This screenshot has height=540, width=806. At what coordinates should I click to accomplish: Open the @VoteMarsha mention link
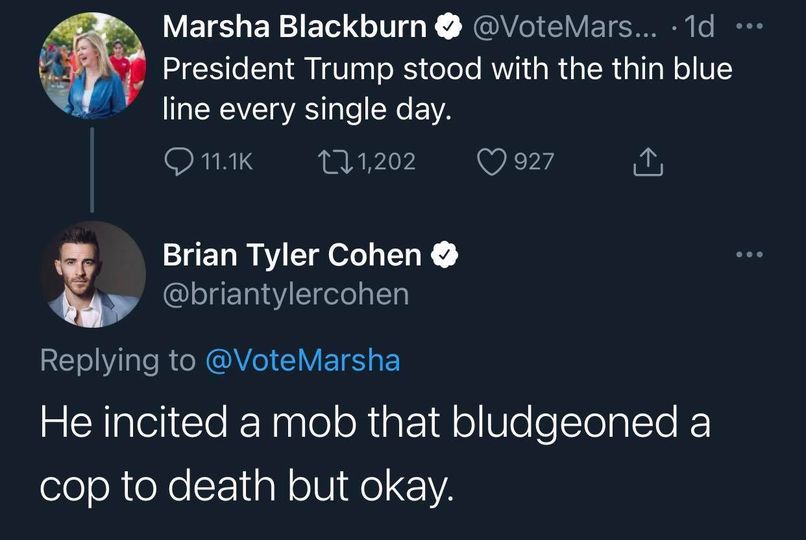click(302, 360)
